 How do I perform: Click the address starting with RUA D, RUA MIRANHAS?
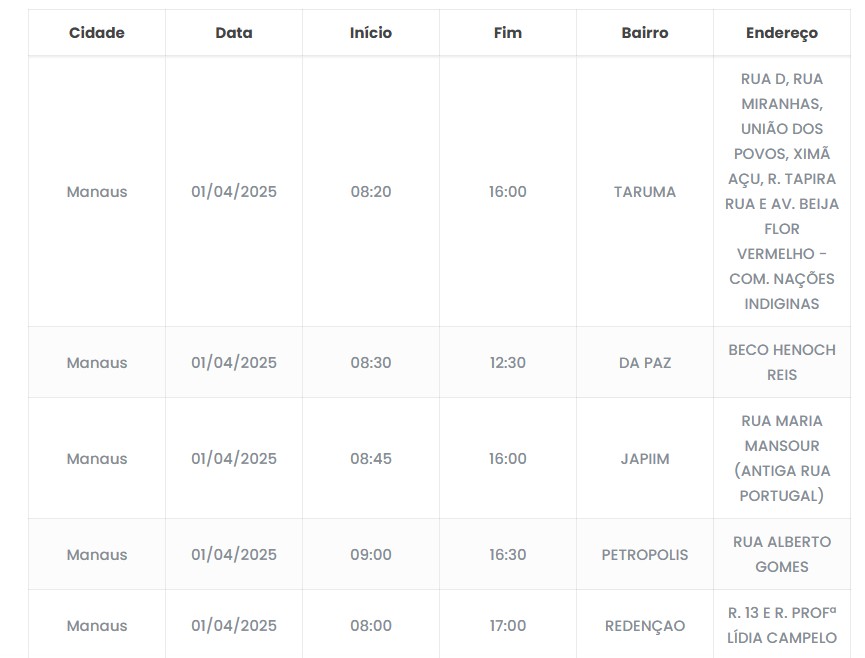(782, 192)
